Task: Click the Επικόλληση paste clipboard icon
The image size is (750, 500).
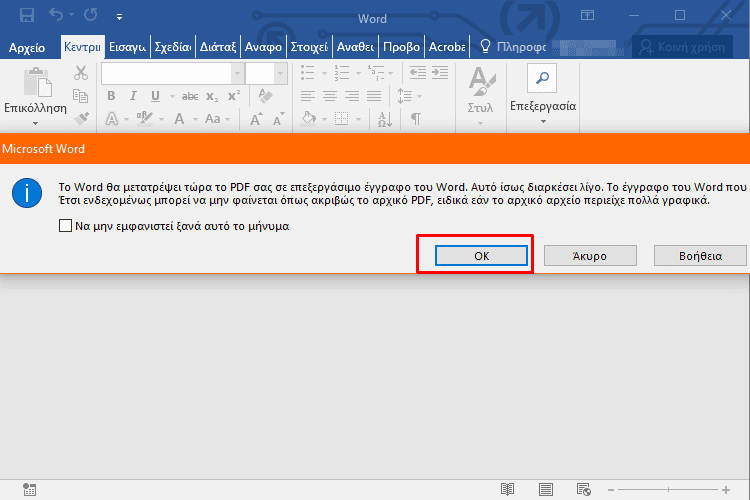Action: tap(38, 82)
